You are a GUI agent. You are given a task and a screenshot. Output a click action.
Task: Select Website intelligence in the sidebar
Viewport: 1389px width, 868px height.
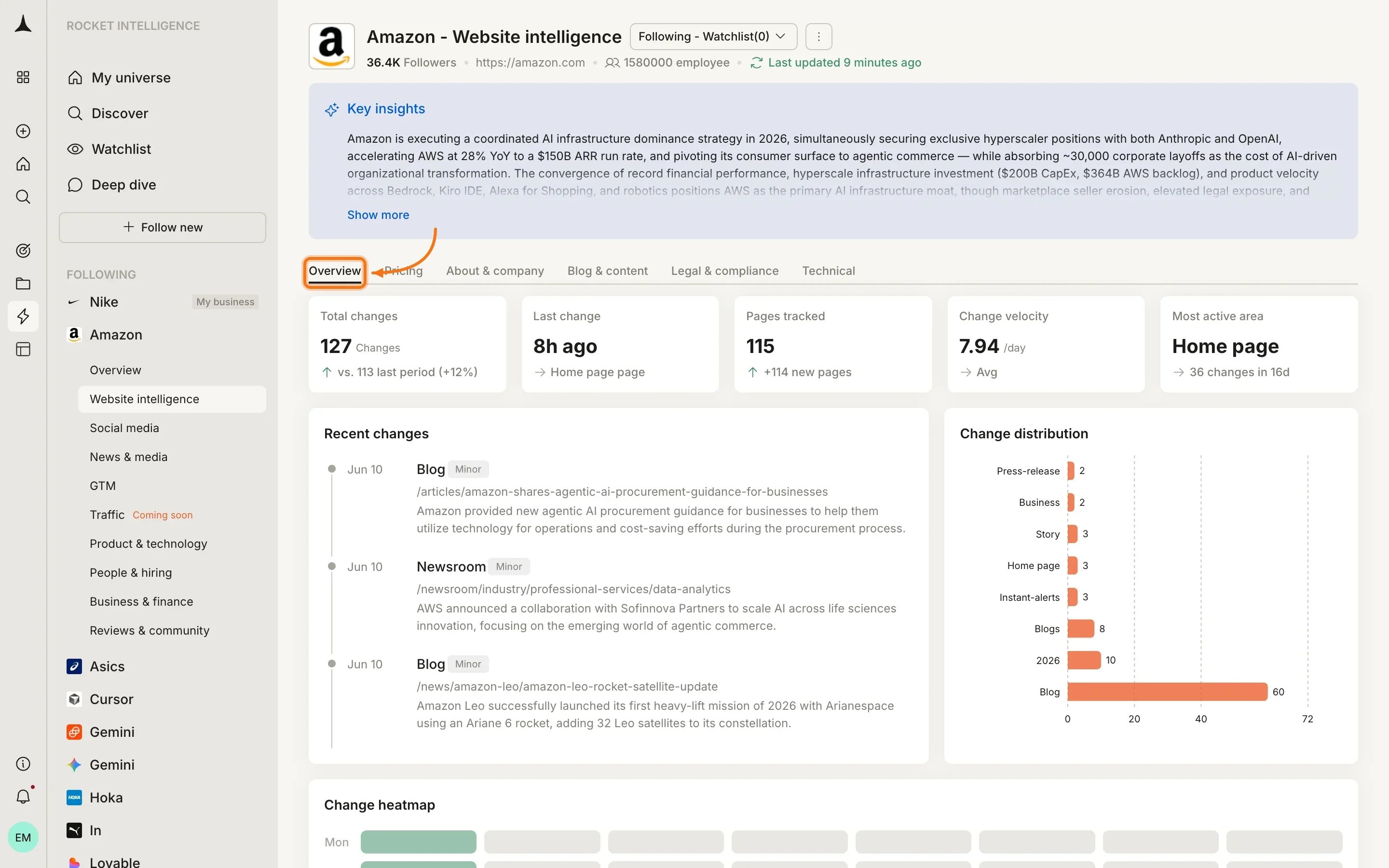[x=172, y=399]
